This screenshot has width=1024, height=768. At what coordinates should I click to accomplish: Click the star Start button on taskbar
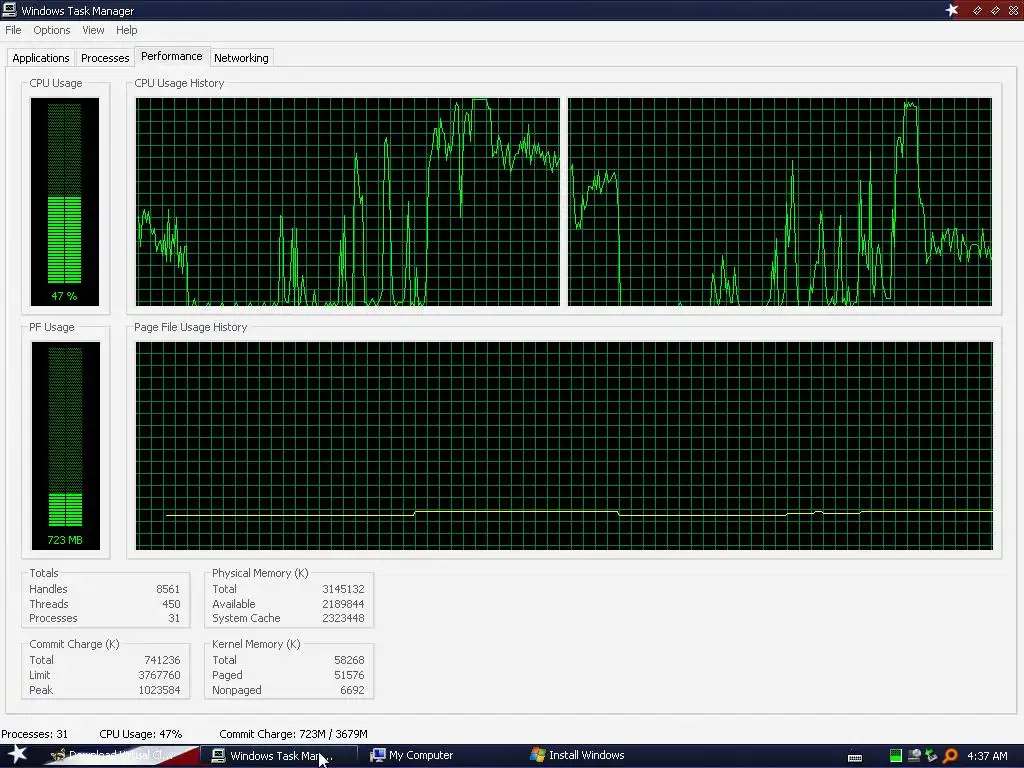tap(16, 755)
